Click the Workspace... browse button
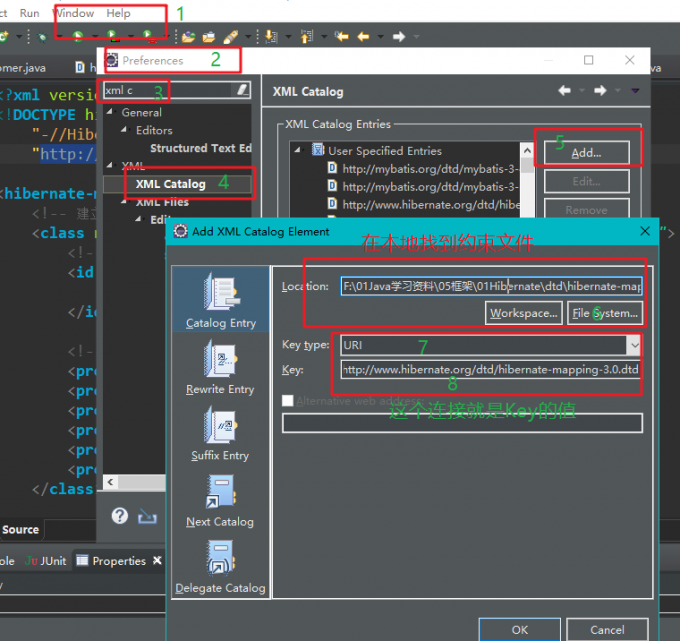Screen dimensions: 680x641 (523, 313)
